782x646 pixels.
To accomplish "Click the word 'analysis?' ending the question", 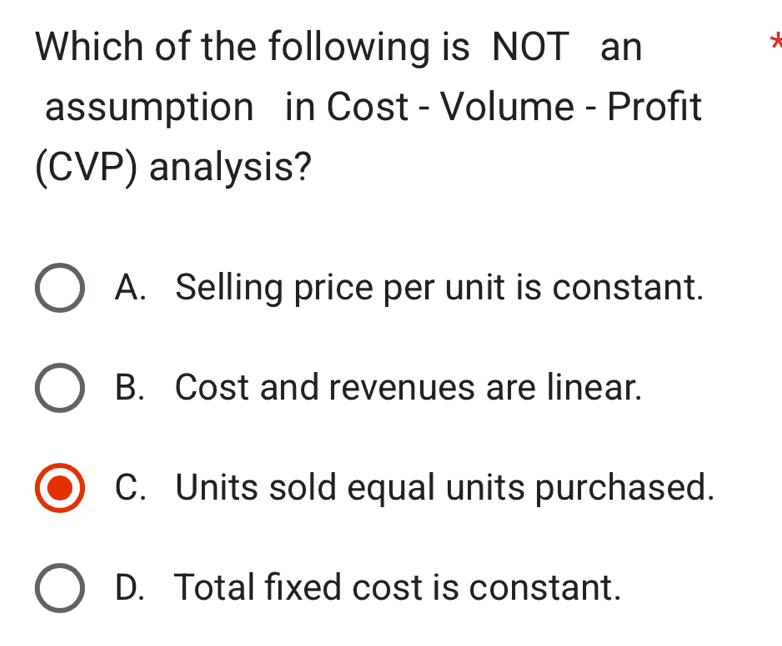I will click(x=230, y=168).
